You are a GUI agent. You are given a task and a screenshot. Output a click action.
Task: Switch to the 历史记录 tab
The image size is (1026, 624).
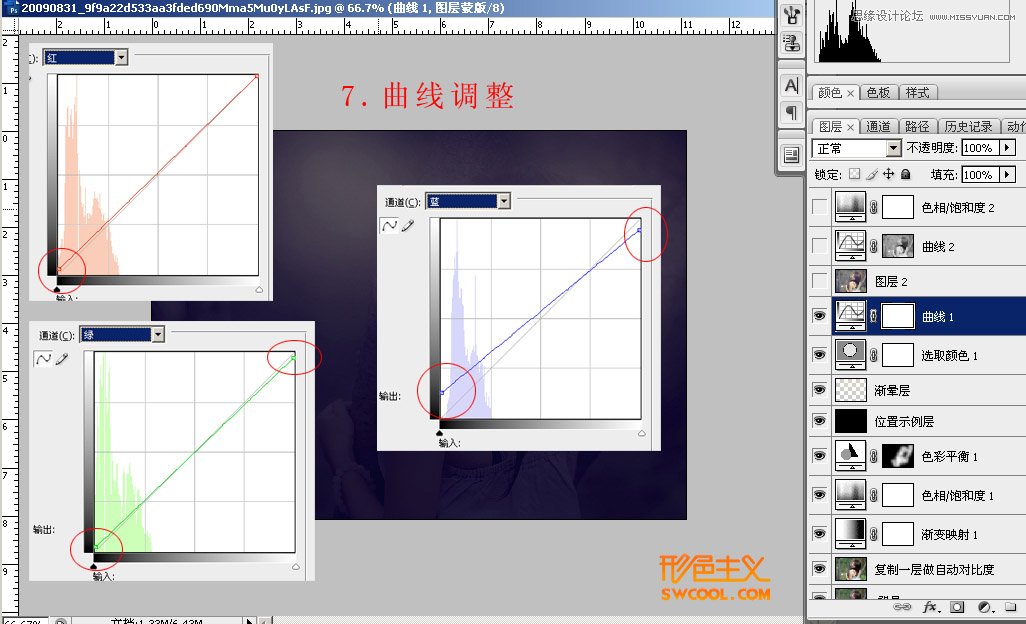968,126
